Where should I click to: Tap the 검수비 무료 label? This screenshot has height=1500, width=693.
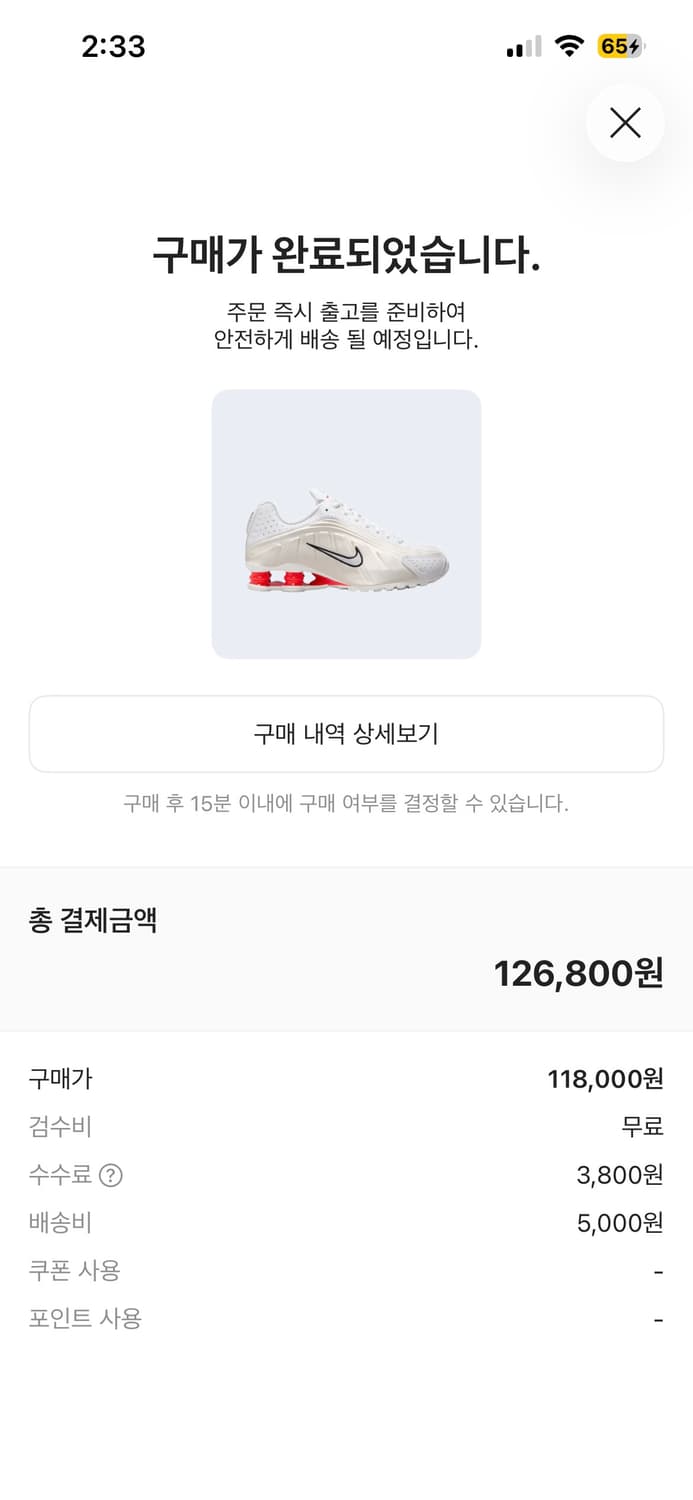tap(641, 1127)
